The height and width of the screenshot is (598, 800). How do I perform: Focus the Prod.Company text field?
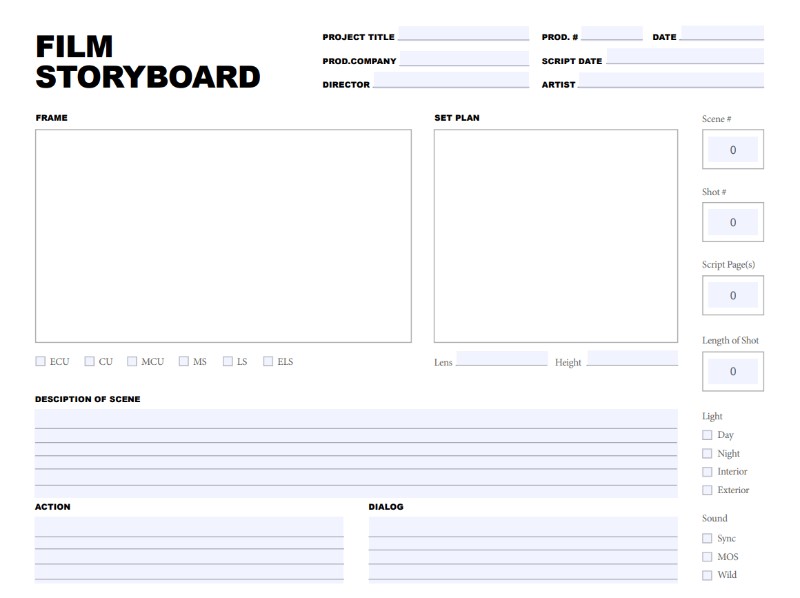tap(464, 58)
